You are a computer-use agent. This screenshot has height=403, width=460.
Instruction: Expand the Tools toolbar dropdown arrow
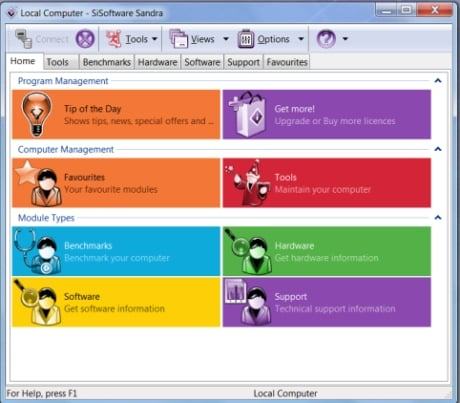155,39
